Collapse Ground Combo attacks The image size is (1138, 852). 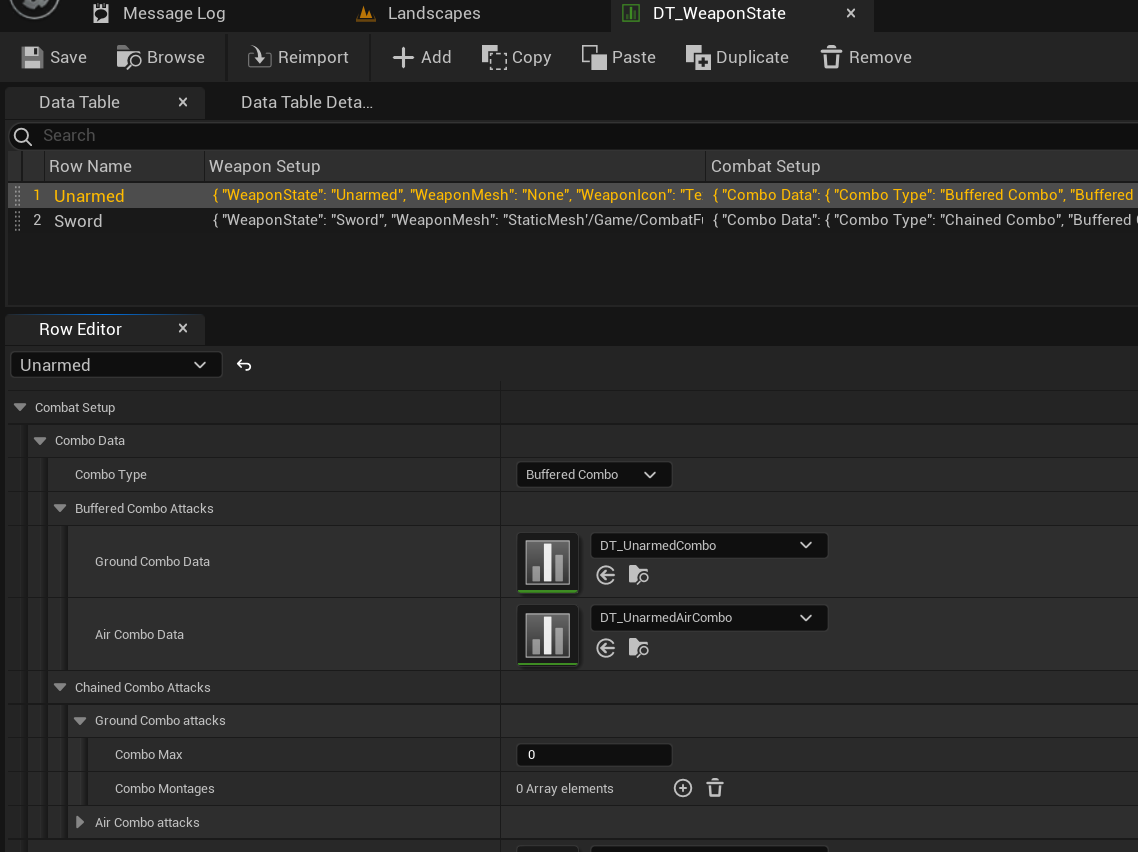pos(81,721)
